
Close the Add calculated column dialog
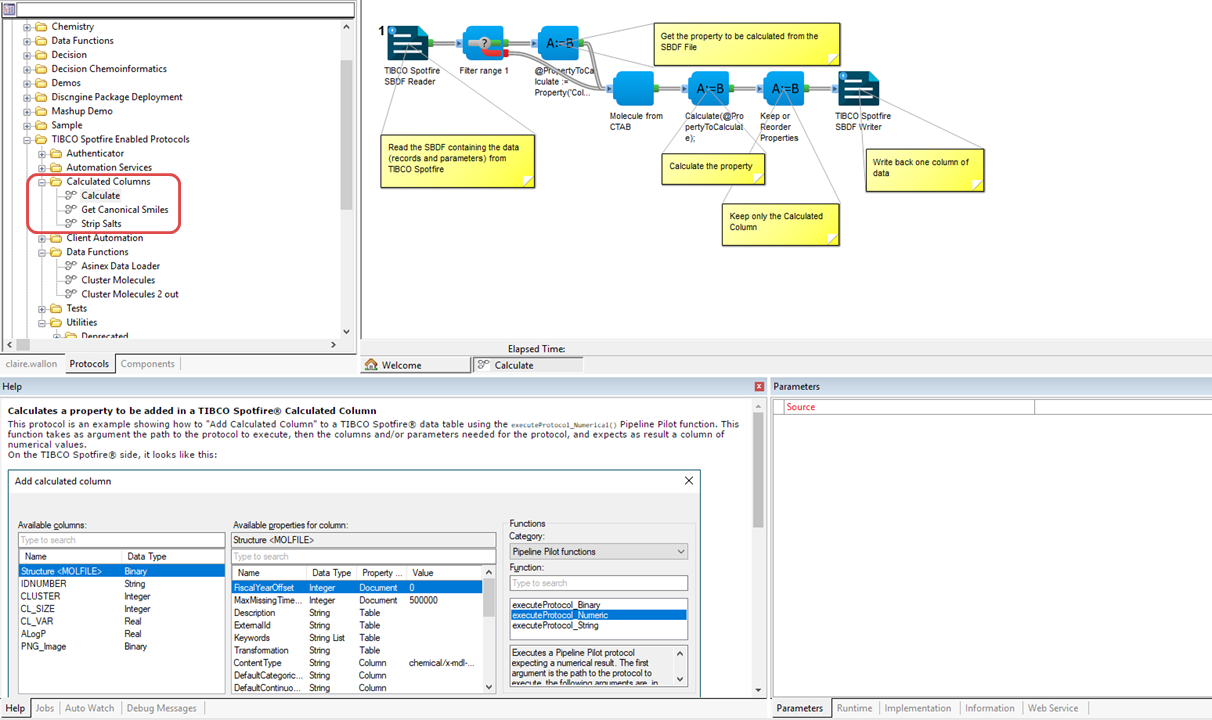click(688, 481)
